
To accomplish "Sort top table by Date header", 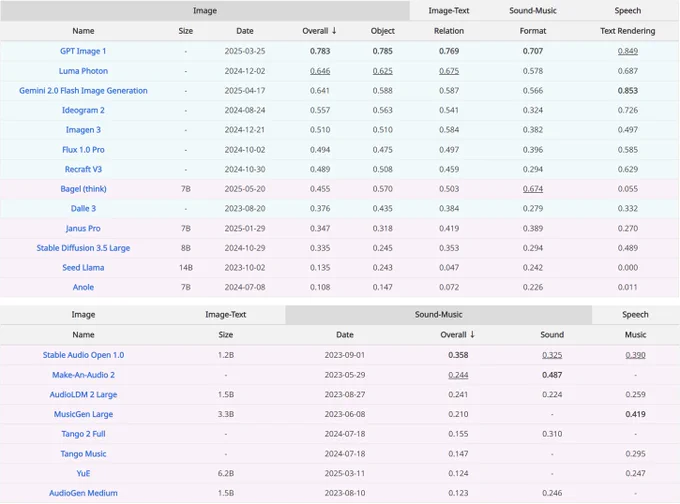I will pos(245,31).
